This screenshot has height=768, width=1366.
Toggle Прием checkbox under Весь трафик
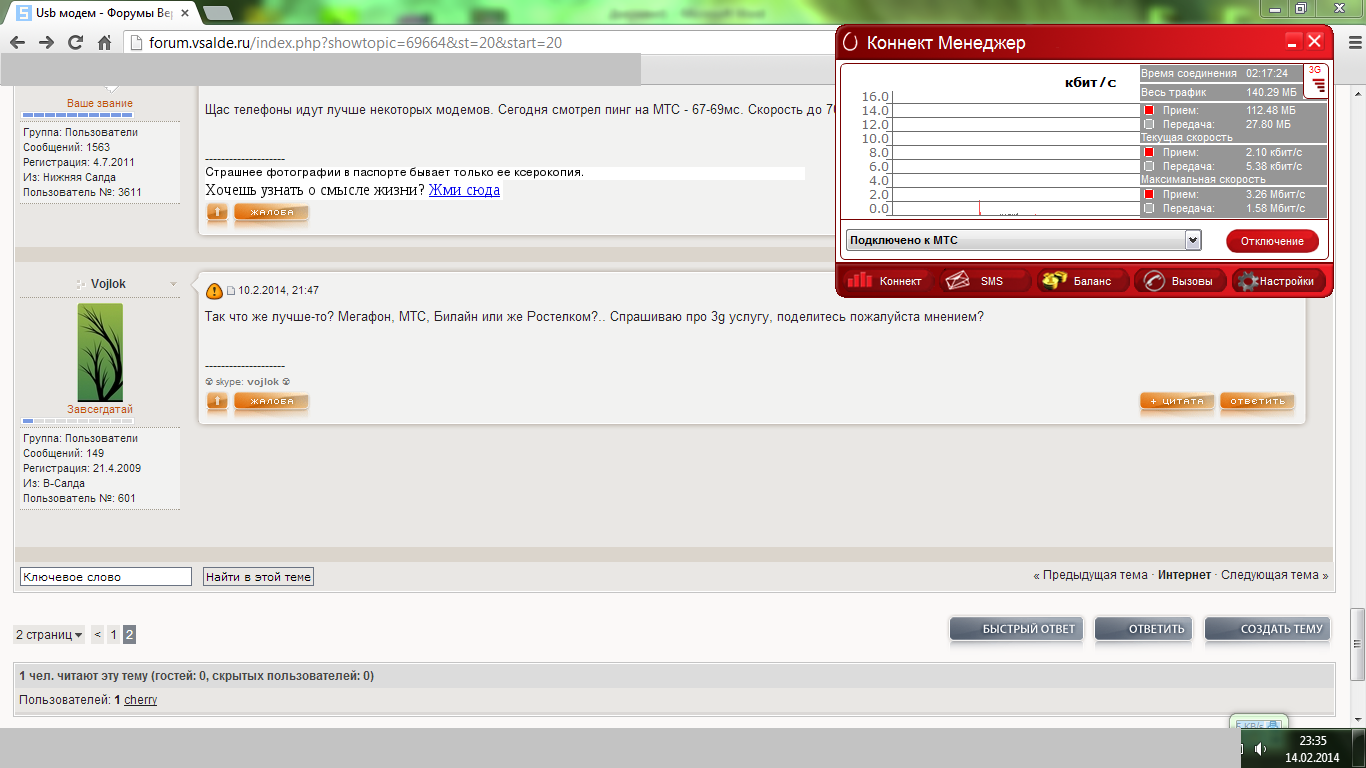pyautogui.click(x=1149, y=110)
